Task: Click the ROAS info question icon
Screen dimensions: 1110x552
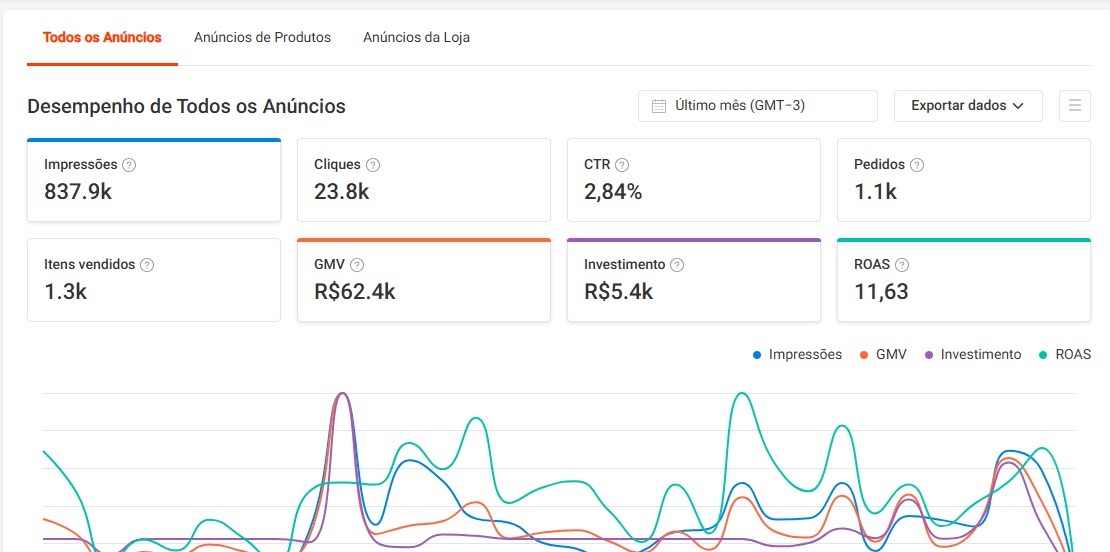Action: pyautogui.click(x=902, y=265)
